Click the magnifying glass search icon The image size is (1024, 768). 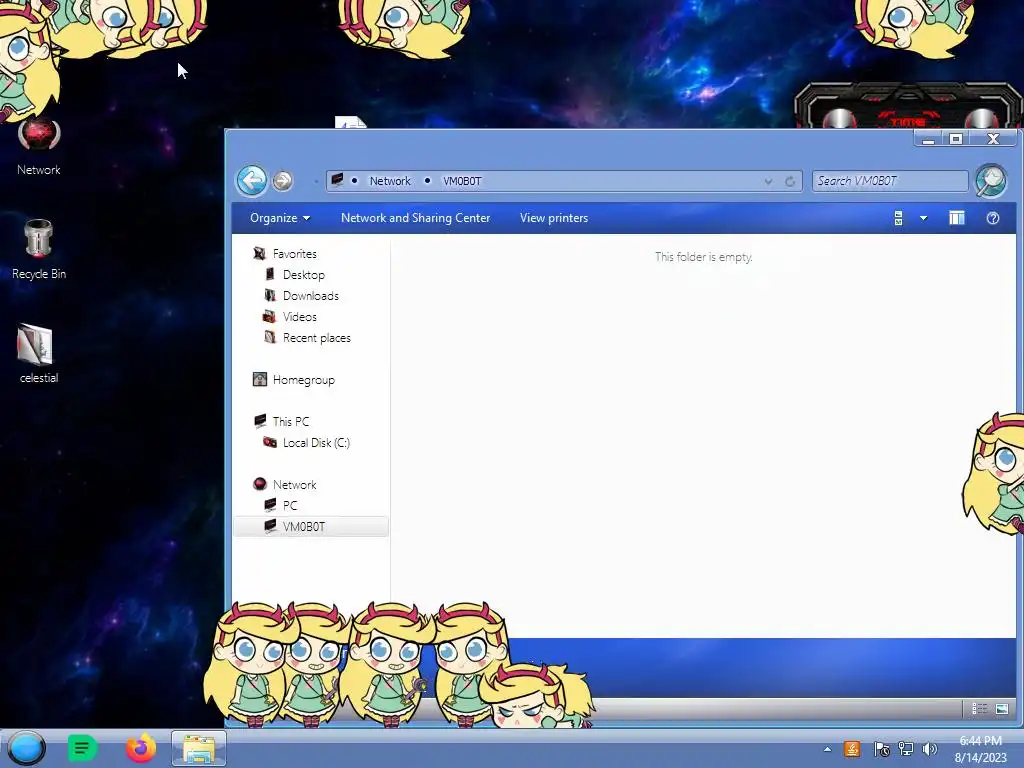click(x=991, y=181)
